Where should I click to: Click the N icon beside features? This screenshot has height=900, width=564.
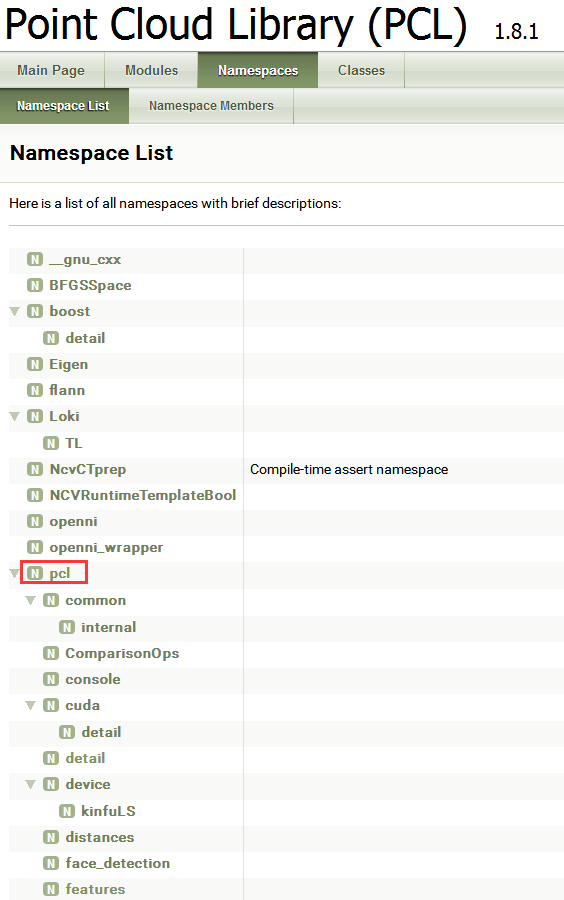click(x=51, y=889)
